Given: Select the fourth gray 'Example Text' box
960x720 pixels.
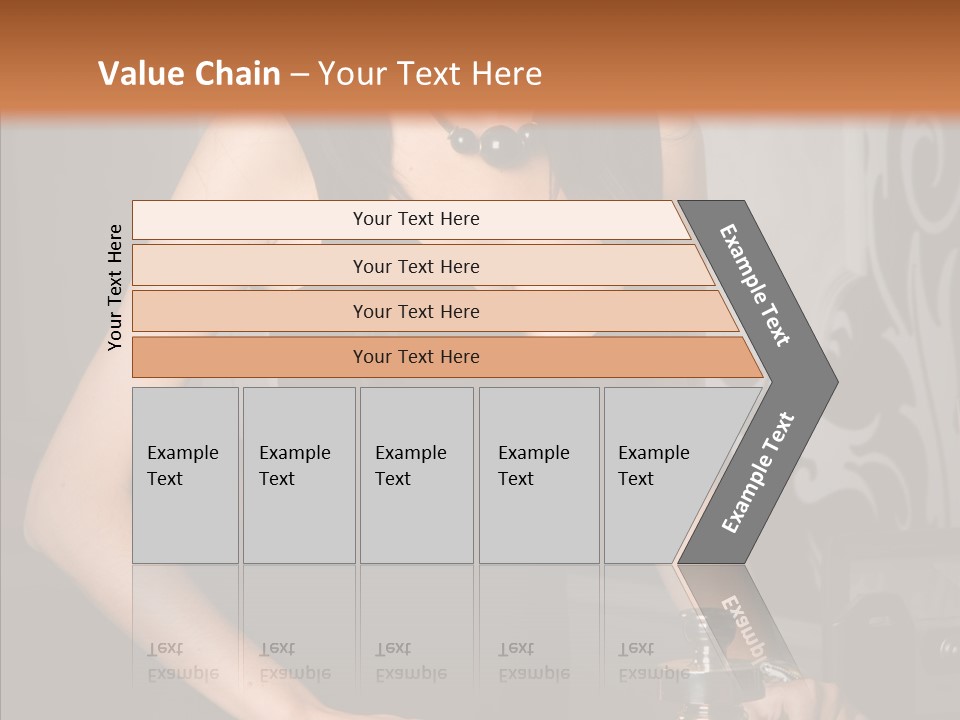Looking at the screenshot, I should pyautogui.click(x=539, y=475).
